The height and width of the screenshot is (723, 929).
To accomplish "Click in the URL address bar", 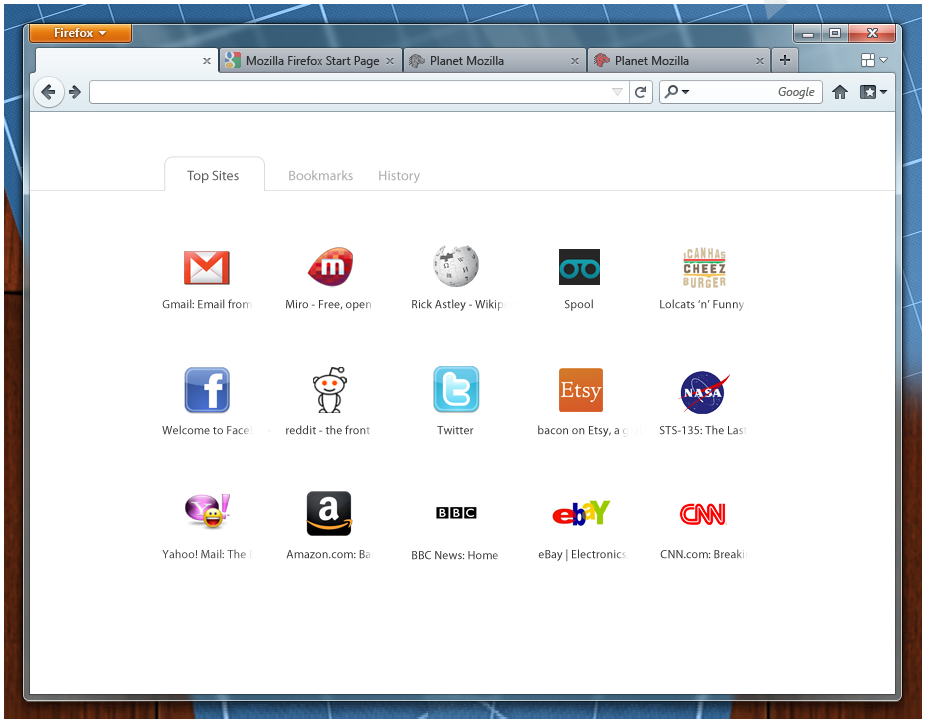I will tap(350, 92).
